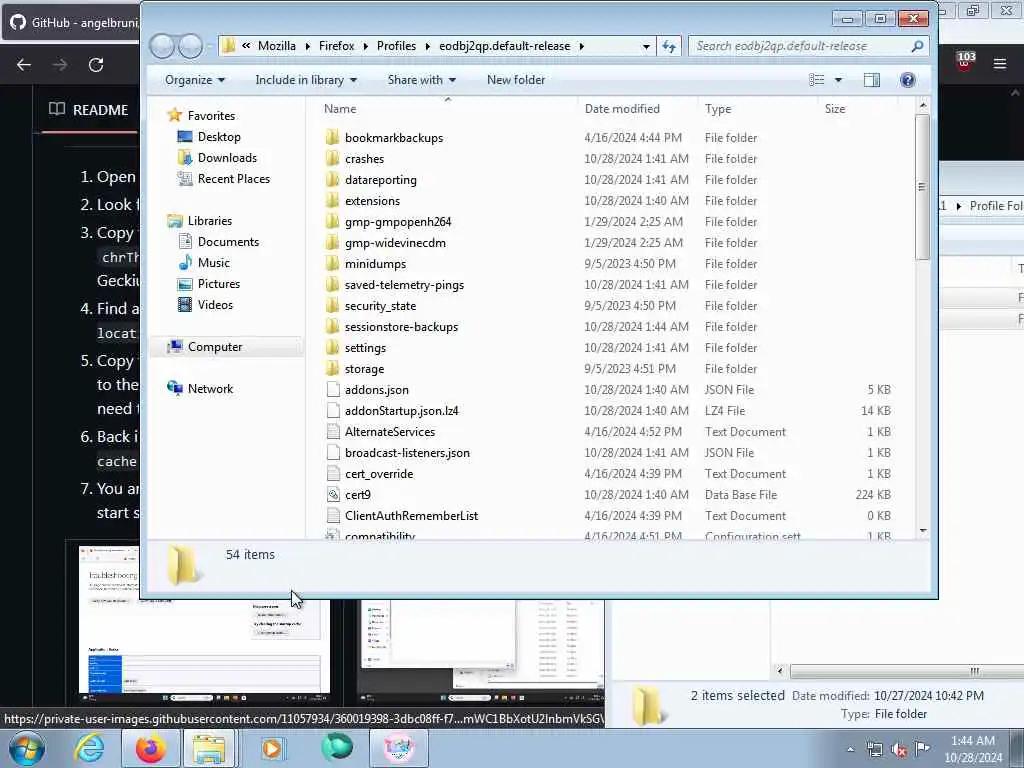1024x768 pixels.
Task: Select the sessionstore-backups folder
Action: (x=401, y=327)
